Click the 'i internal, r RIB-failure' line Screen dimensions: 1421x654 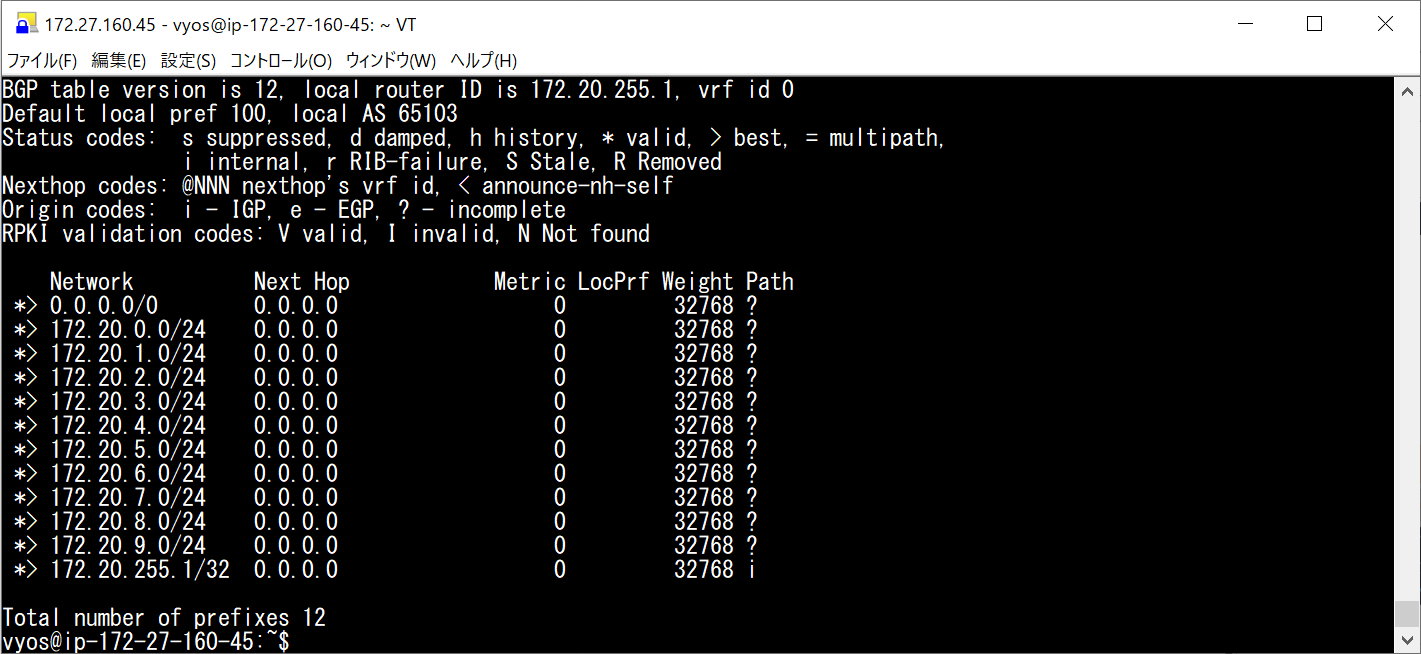[x=452, y=162]
